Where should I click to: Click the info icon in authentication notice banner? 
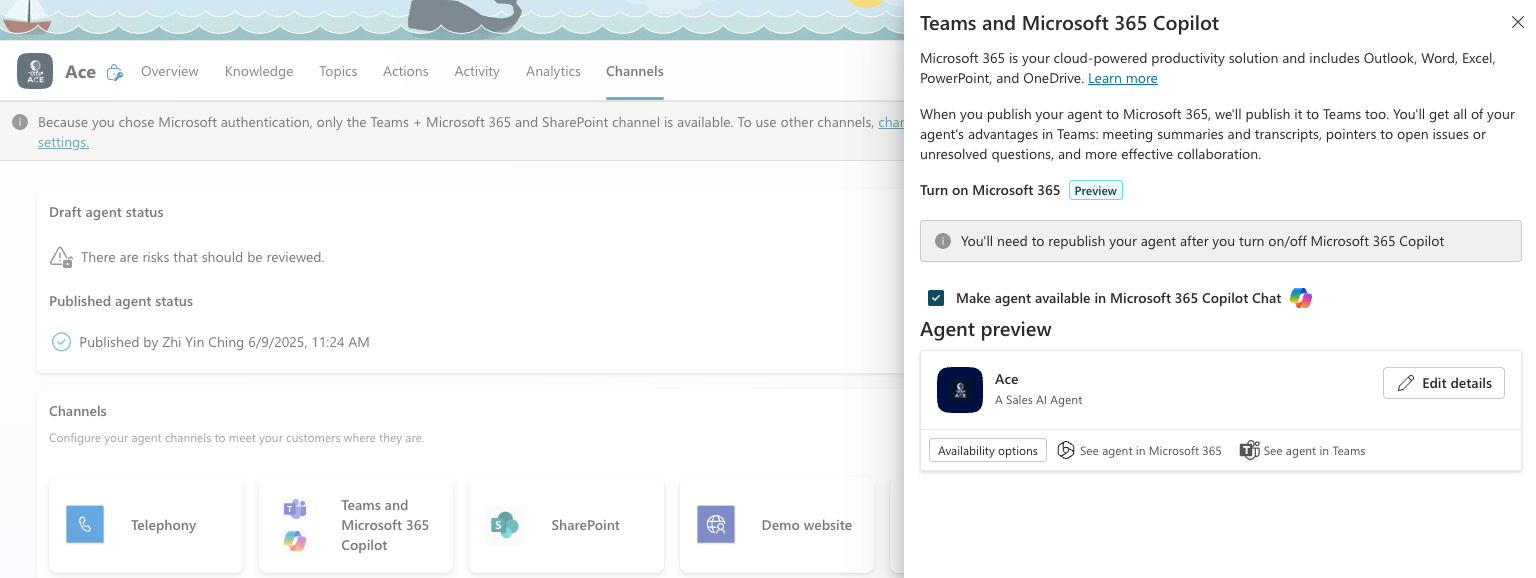[x=20, y=122]
